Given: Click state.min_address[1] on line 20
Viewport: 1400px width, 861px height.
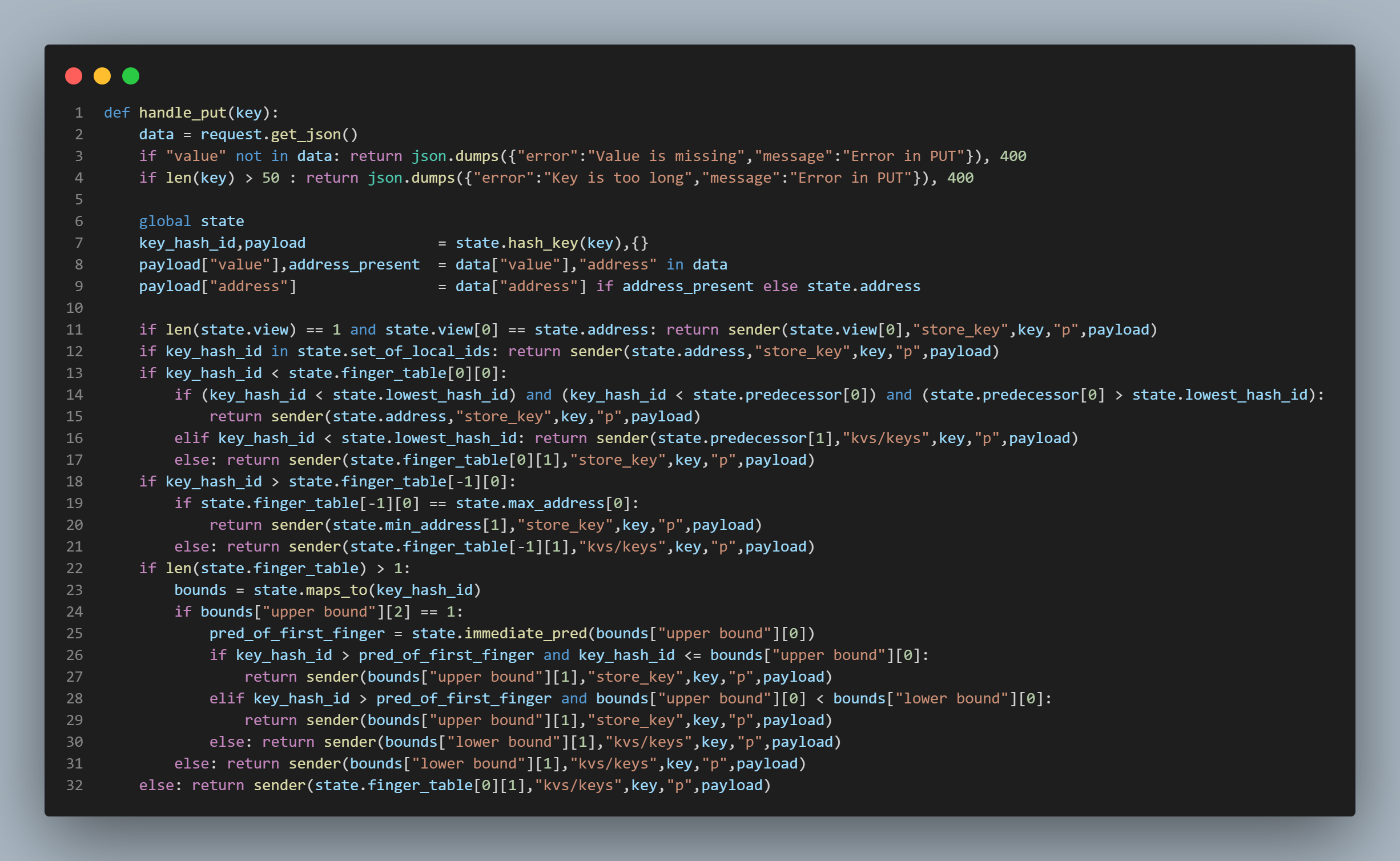Looking at the screenshot, I should click(420, 525).
